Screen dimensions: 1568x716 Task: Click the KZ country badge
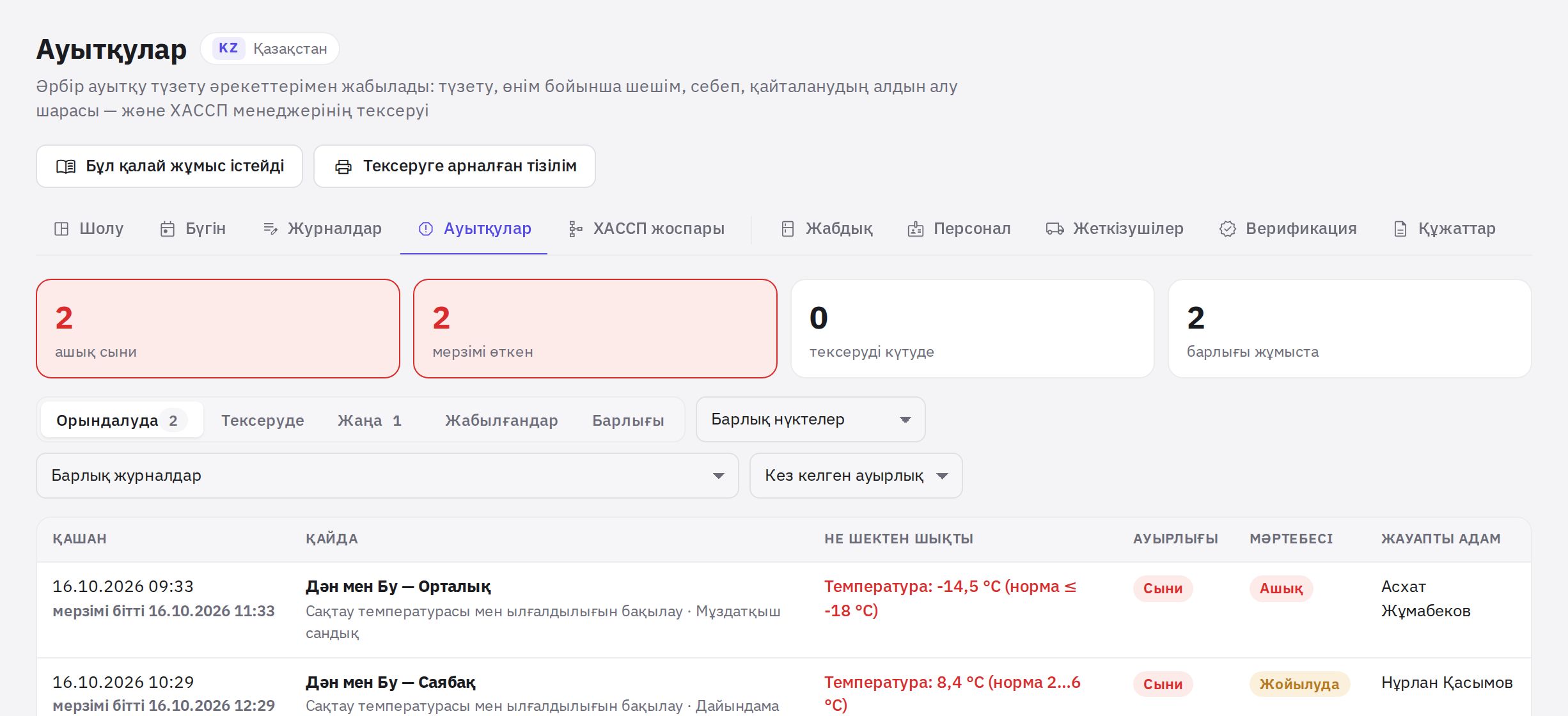click(x=228, y=49)
